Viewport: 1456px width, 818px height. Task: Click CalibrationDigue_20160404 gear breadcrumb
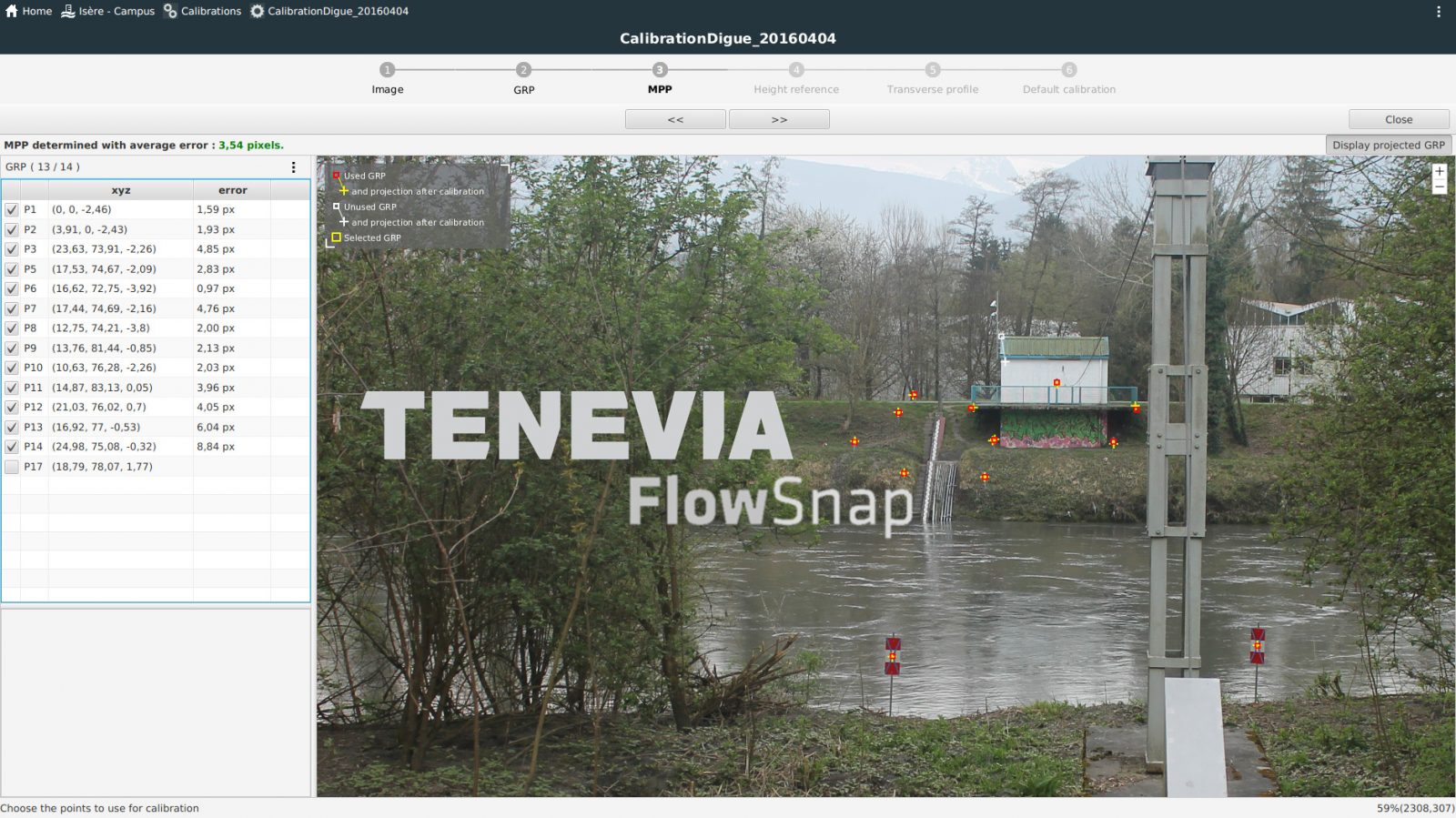[329, 11]
